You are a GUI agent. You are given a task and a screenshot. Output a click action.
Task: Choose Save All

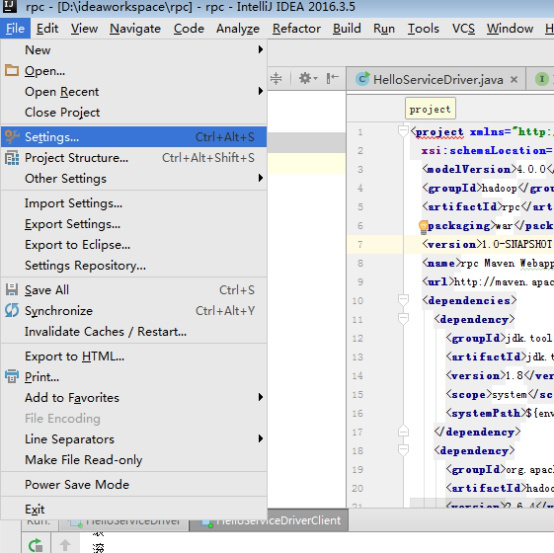134,290
